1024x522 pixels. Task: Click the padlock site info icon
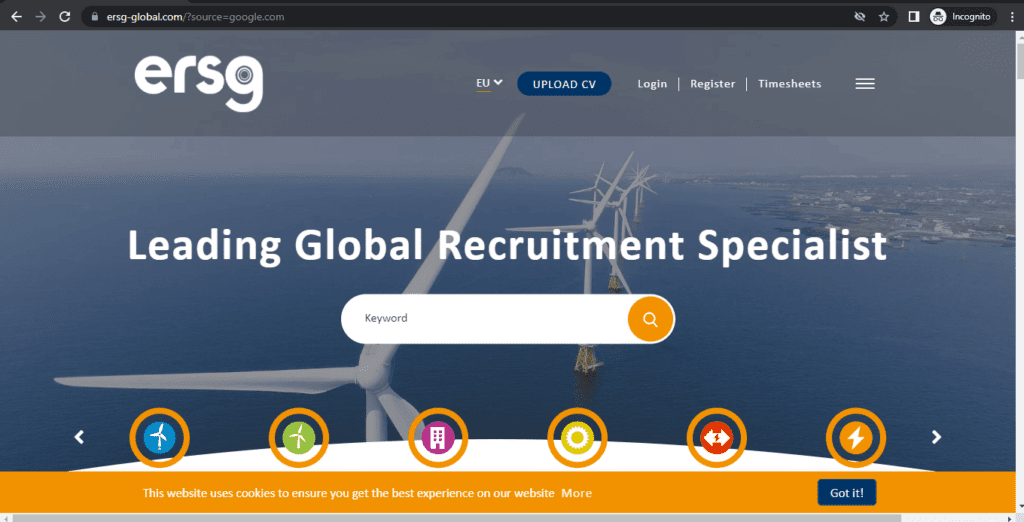click(x=95, y=16)
